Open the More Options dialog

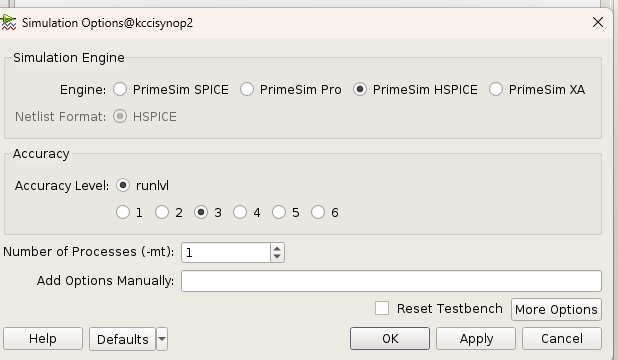pyautogui.click(x=556, y=310)
